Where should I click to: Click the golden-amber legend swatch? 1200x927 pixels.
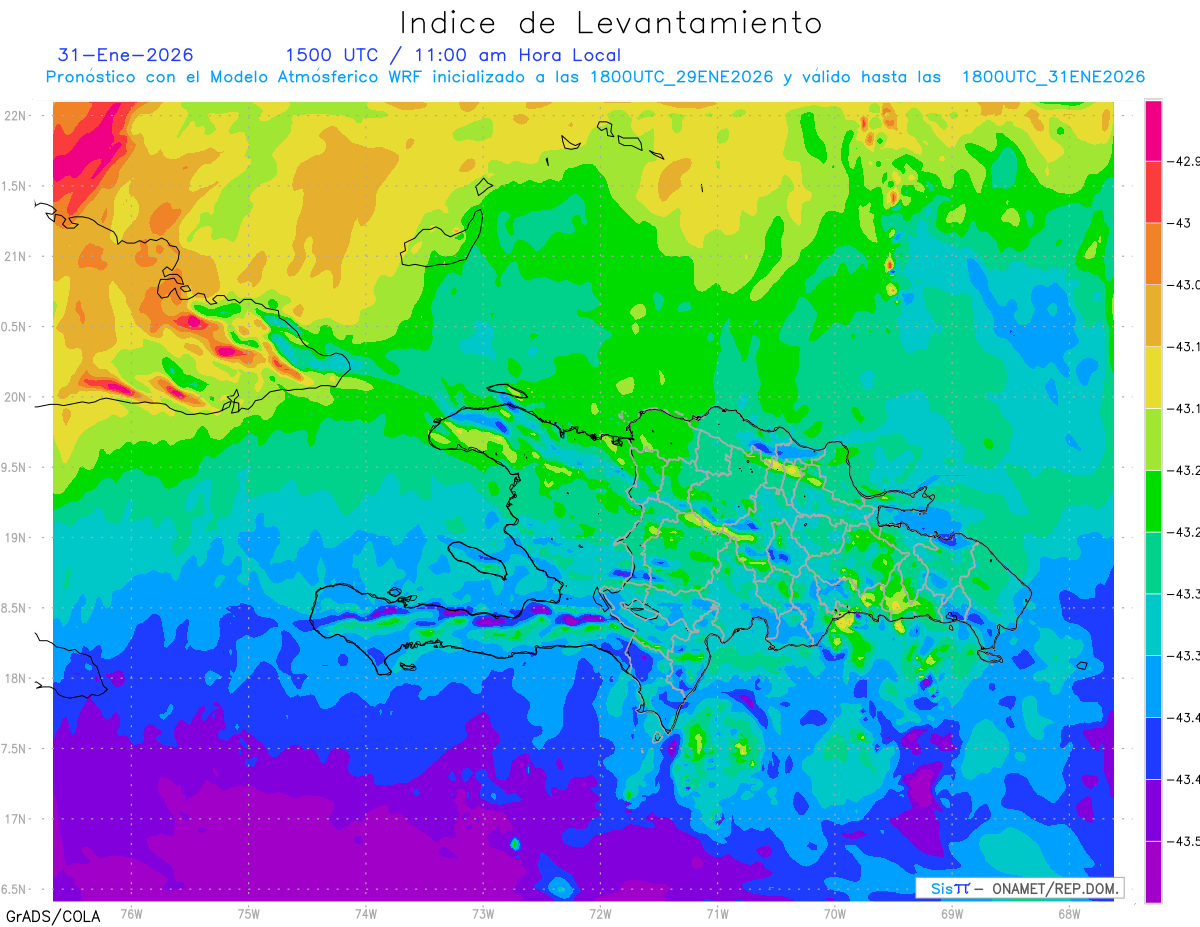pyautogui.click(x=1153, y=316)
